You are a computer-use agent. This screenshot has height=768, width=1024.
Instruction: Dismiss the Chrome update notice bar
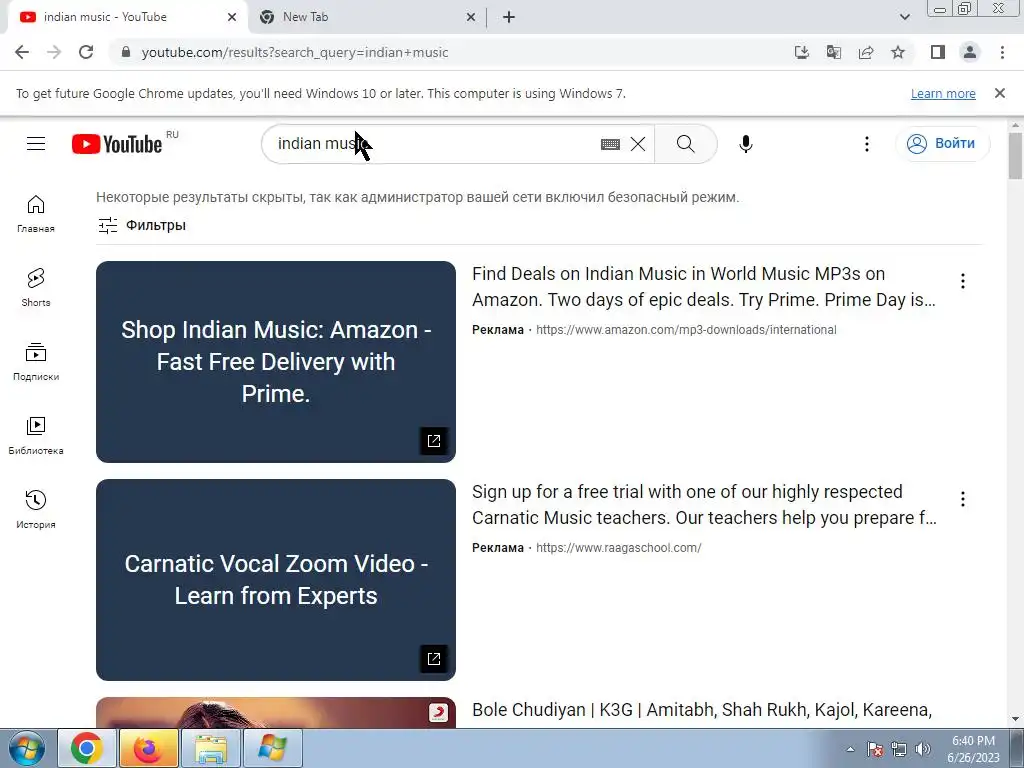1000,93
